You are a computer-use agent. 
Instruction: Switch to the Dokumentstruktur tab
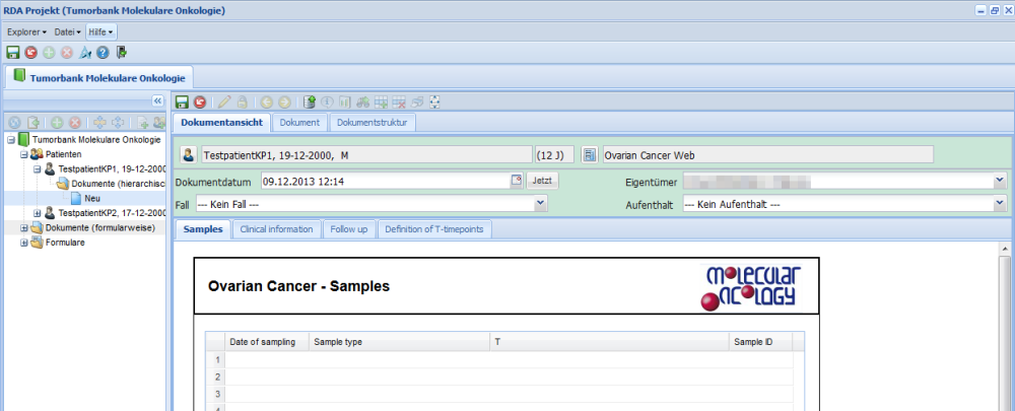point(372,123)
